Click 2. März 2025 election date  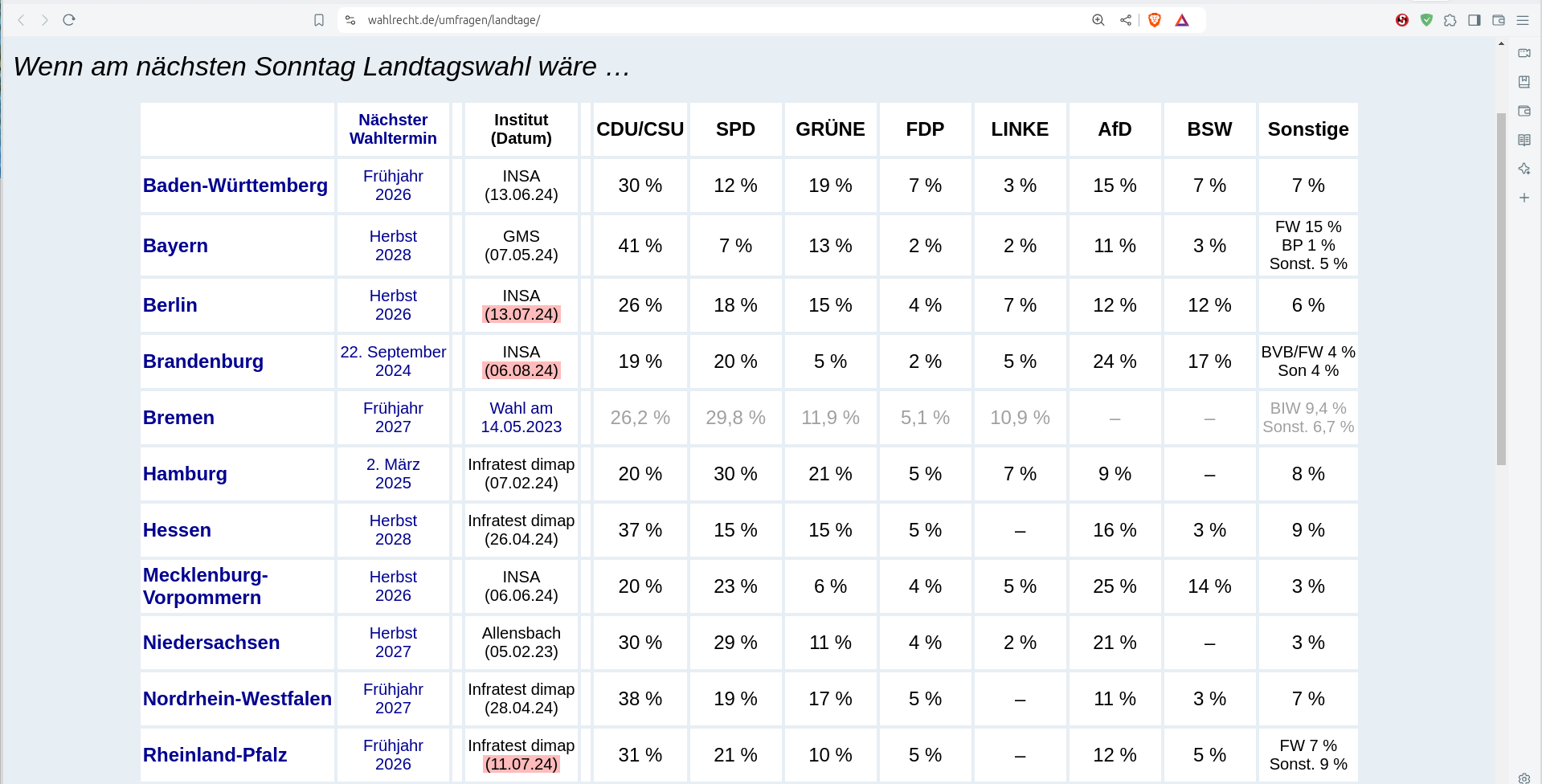(393, 474)
